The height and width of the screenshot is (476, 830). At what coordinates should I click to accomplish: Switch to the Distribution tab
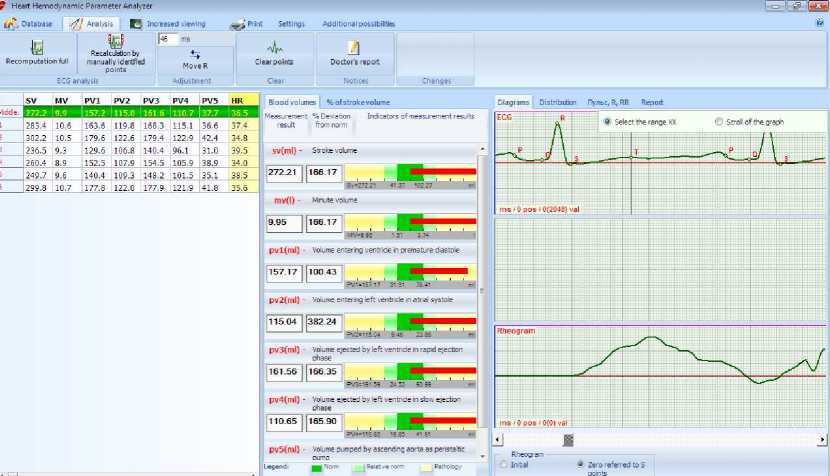pyautogui.click(x=557, y=102)
